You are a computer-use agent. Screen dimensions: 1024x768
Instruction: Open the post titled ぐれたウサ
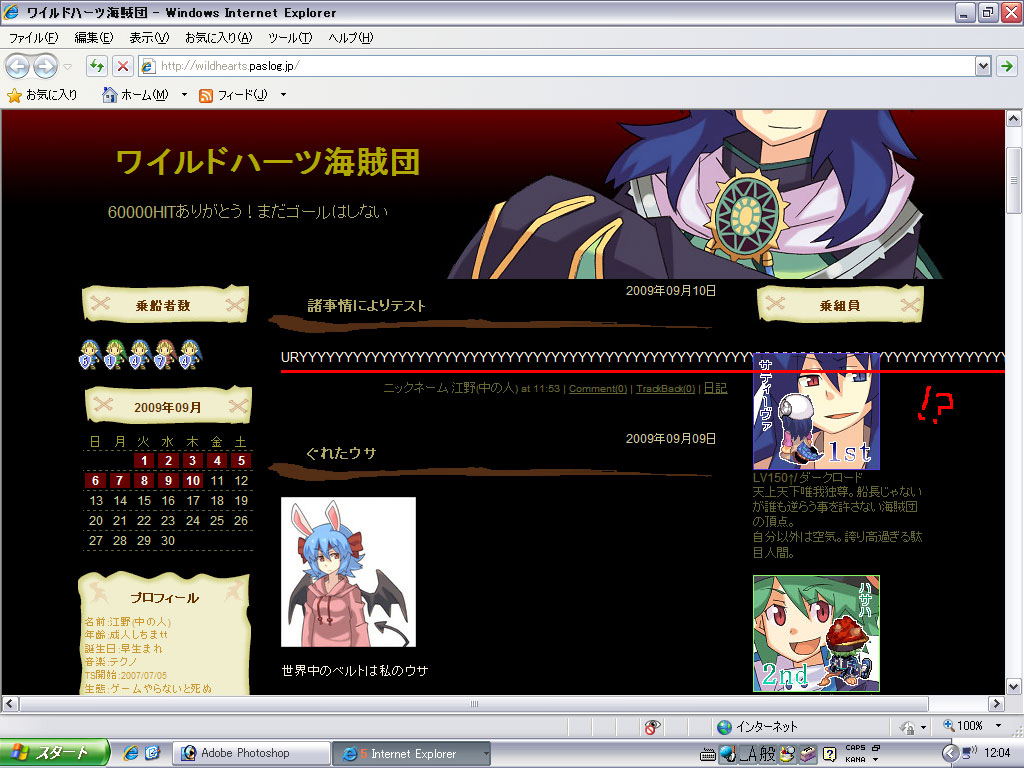coord(342,453)
